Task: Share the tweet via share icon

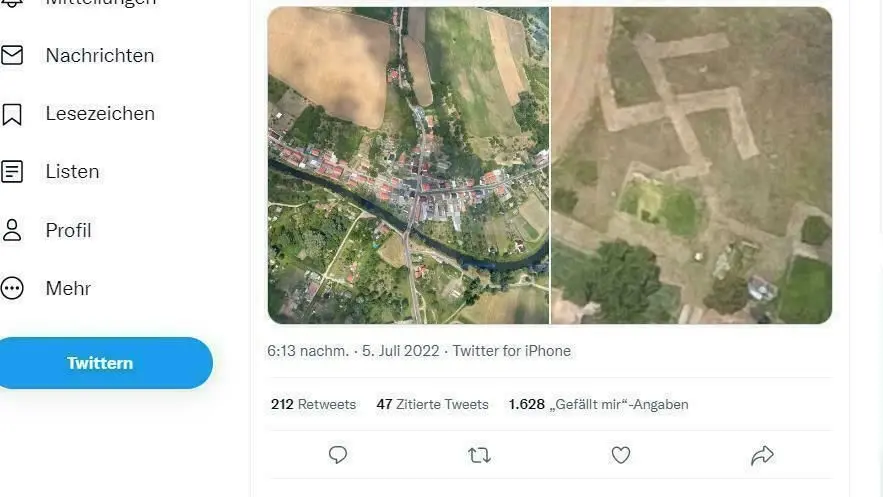Action: click(x=762, y=455)
